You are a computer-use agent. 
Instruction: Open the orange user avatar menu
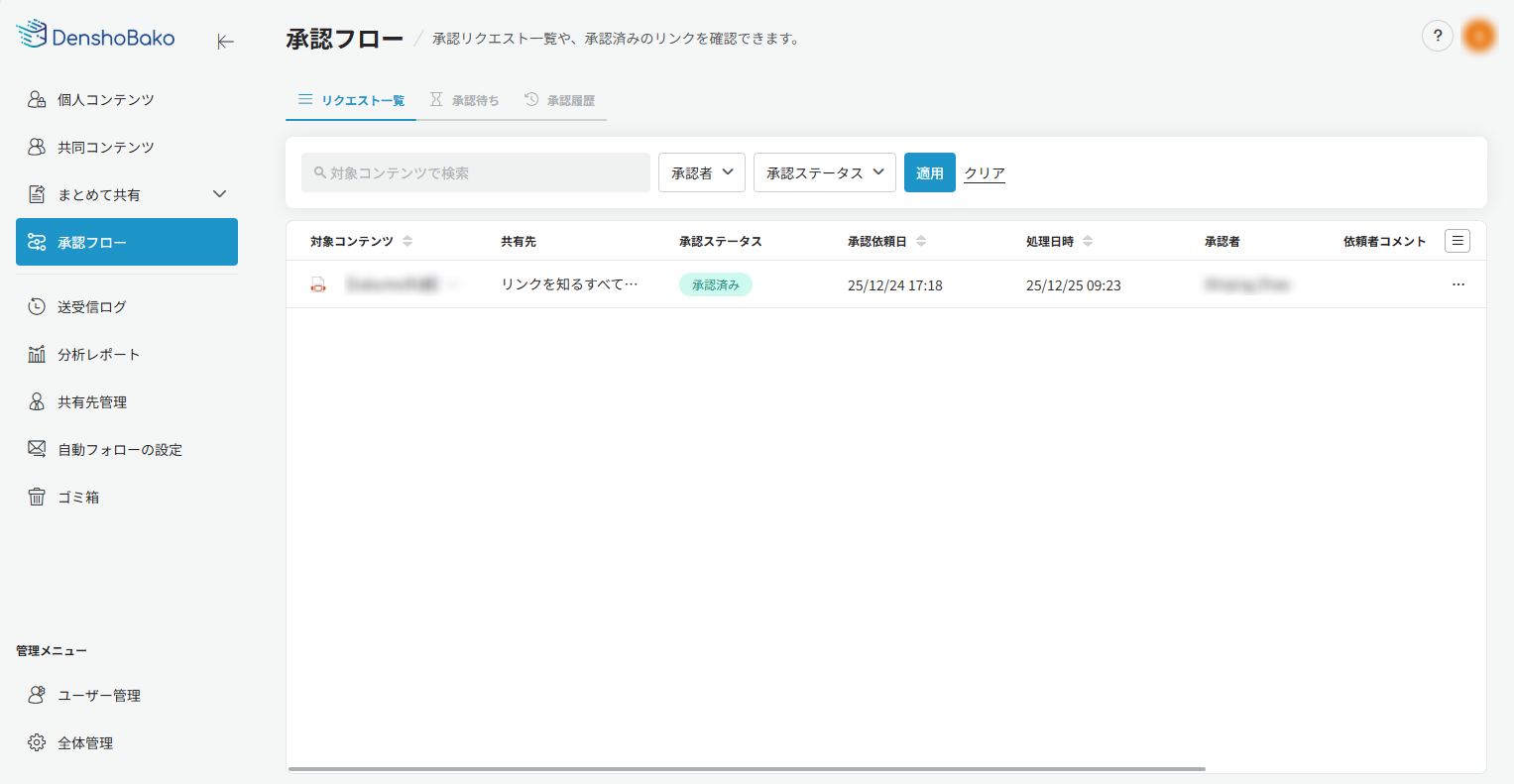[x=1479, y=36]
